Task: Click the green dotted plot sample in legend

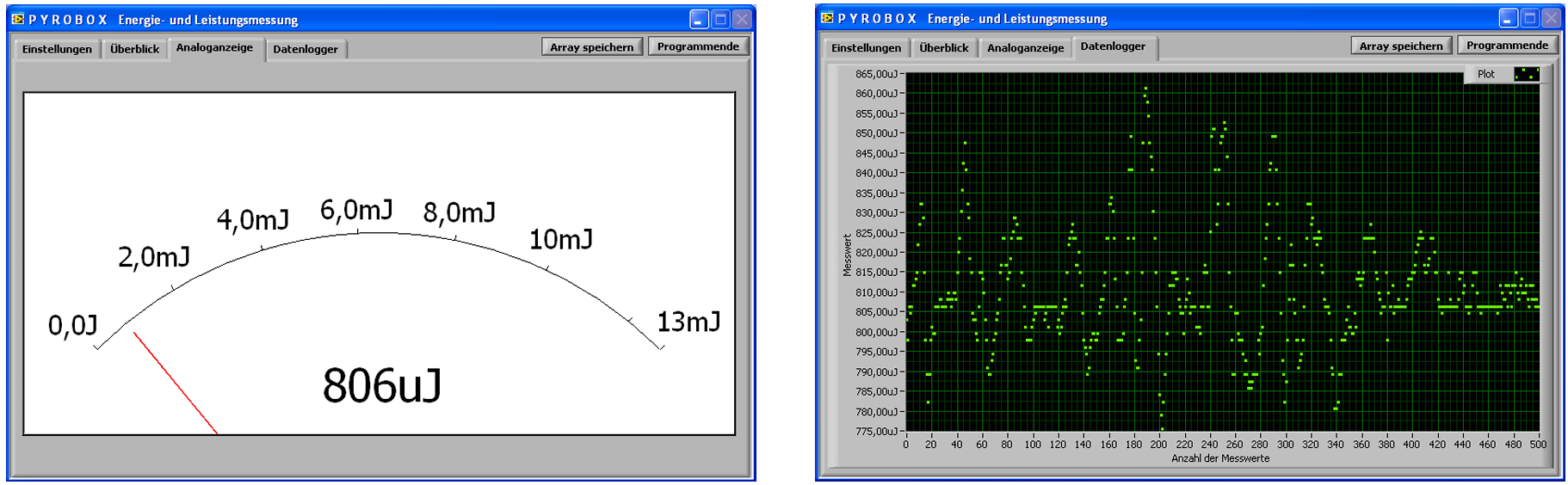Action: 1526,74
